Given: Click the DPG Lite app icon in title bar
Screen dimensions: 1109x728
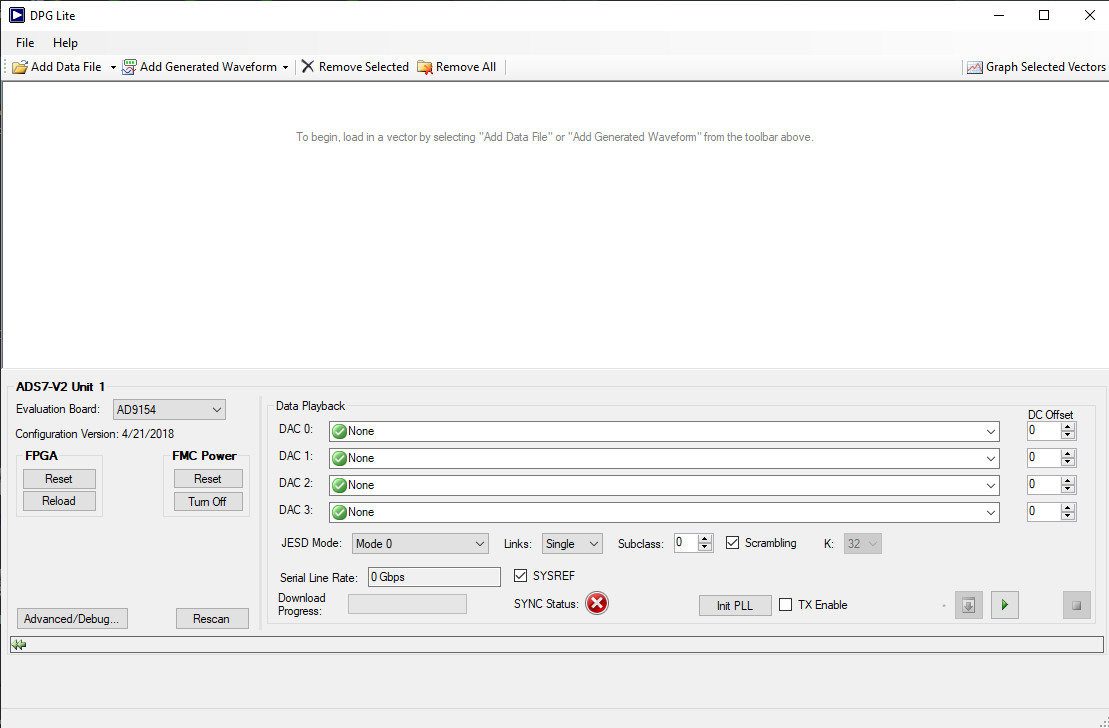Looking at the screenshot, I should (16, 15).
